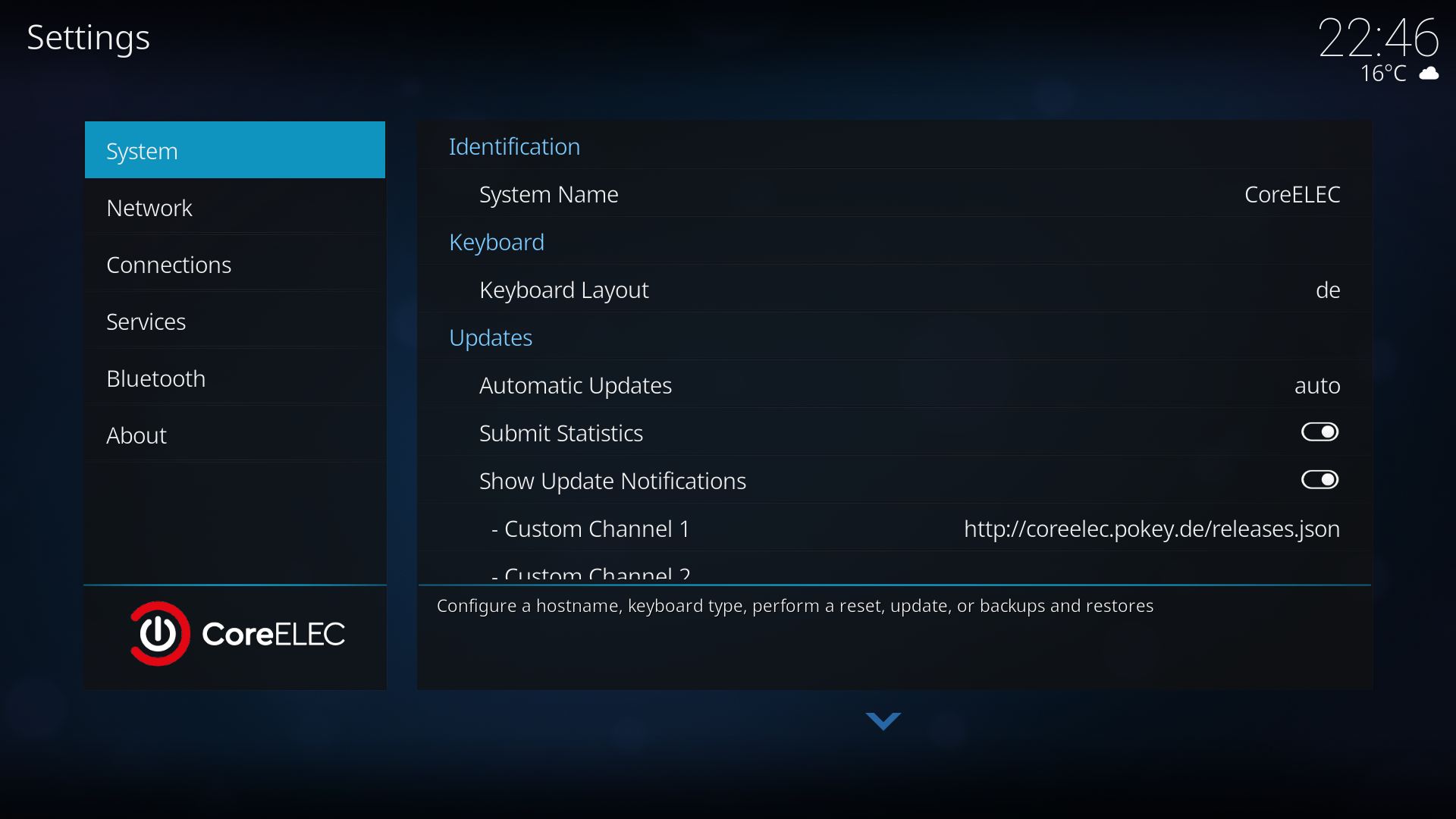Edit the System Name setting
This screenshot has height=819, width=1456.
(x=895, y=194)
